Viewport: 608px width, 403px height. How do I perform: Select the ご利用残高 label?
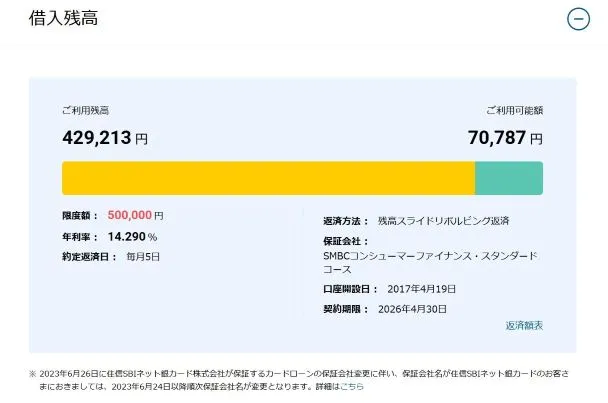pyautogui.click(x=88, y=111)
